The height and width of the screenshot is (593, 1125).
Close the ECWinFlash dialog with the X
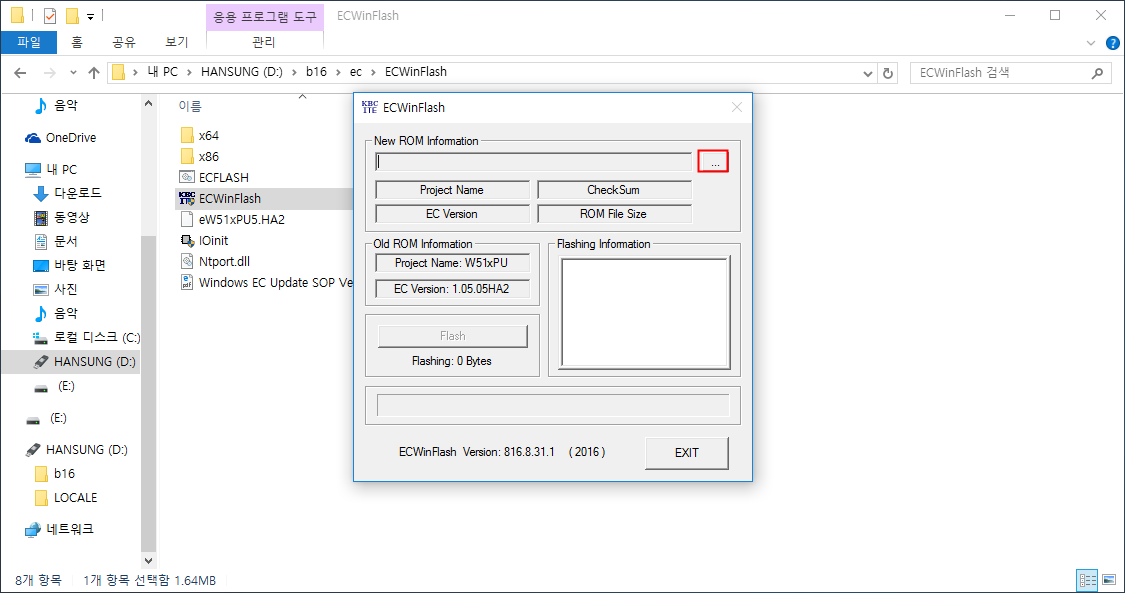[x=737, y=108]
